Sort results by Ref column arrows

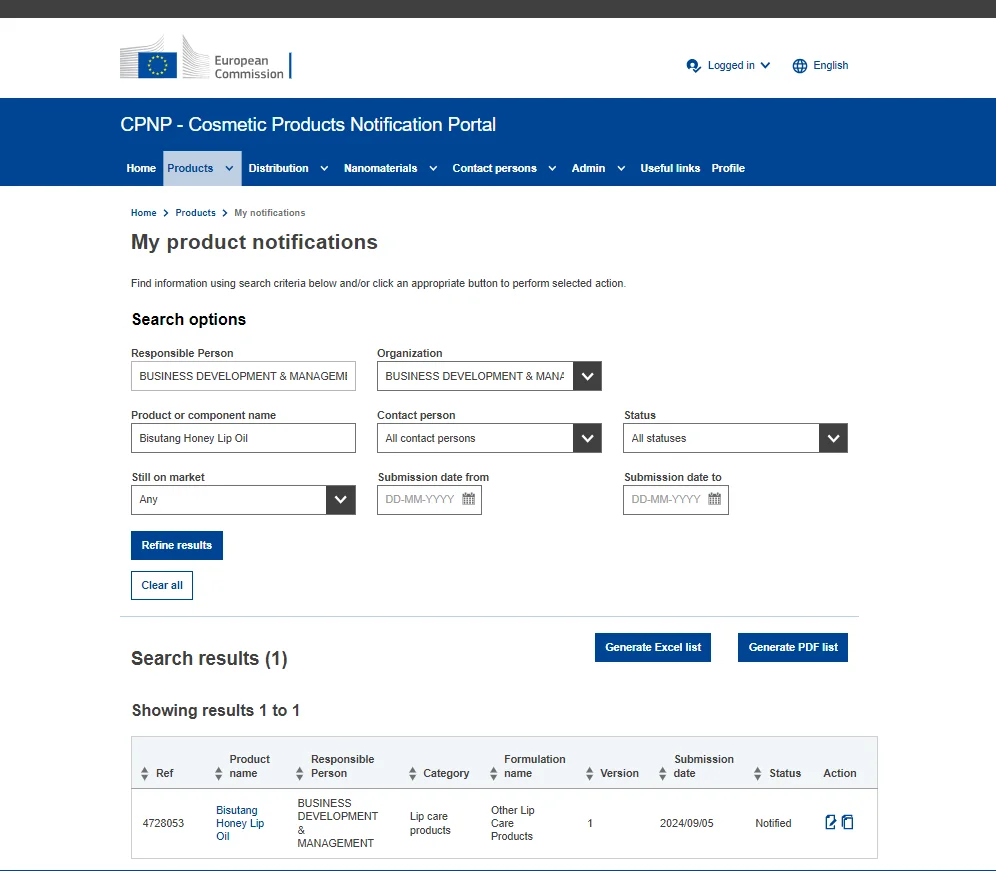point(145,774)
